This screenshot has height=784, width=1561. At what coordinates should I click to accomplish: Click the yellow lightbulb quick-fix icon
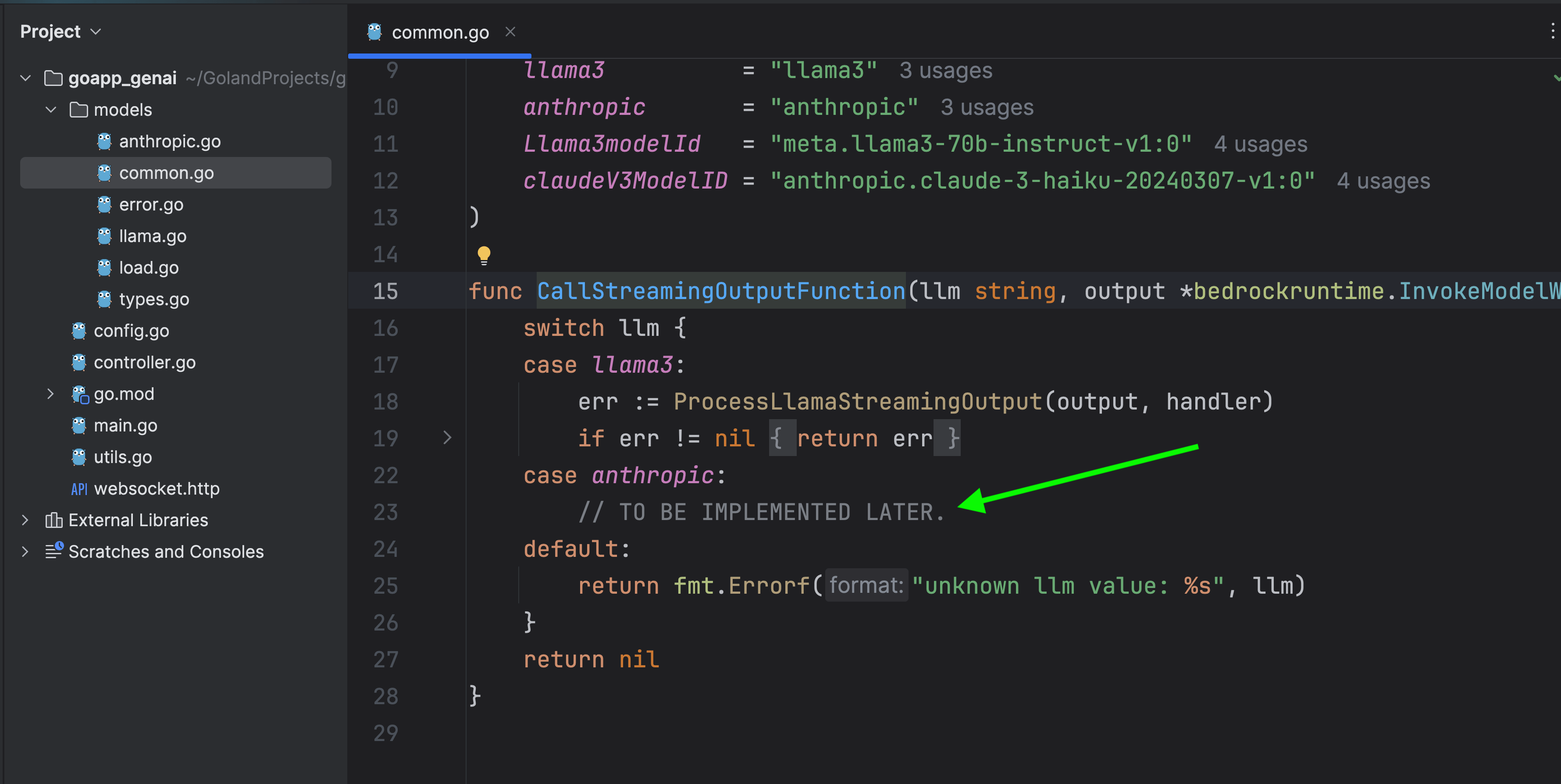(484, 255)
